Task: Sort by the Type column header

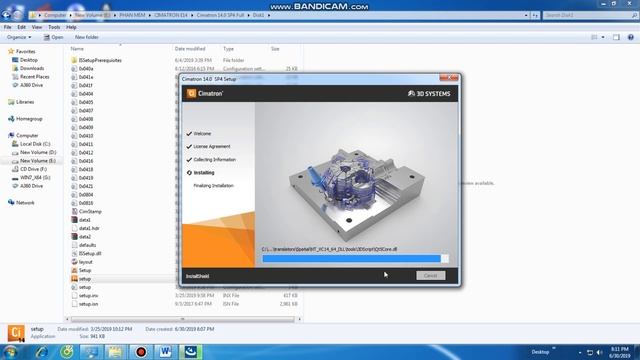Action: (229, 49)
